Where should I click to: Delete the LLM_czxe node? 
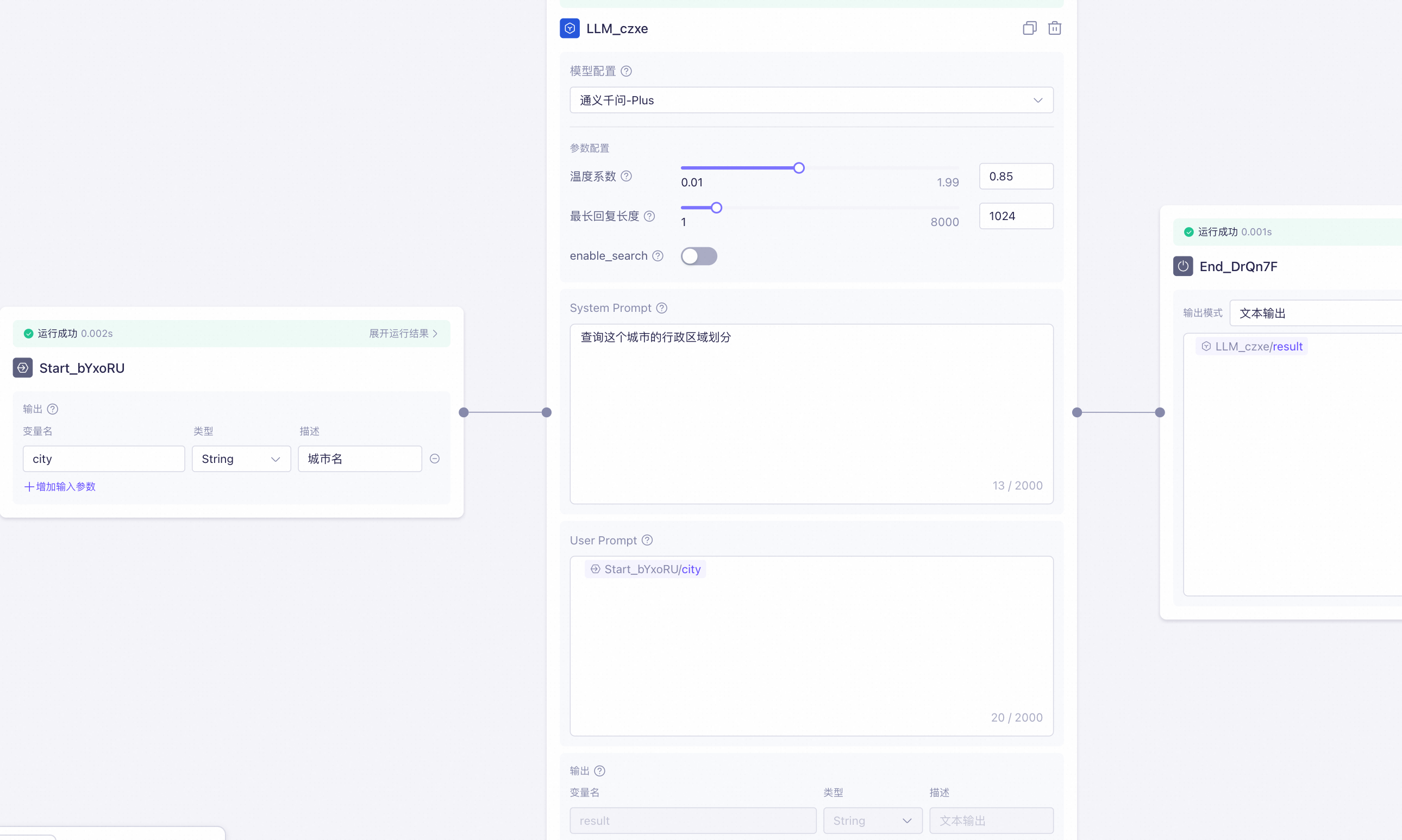tap(1054, 28)
